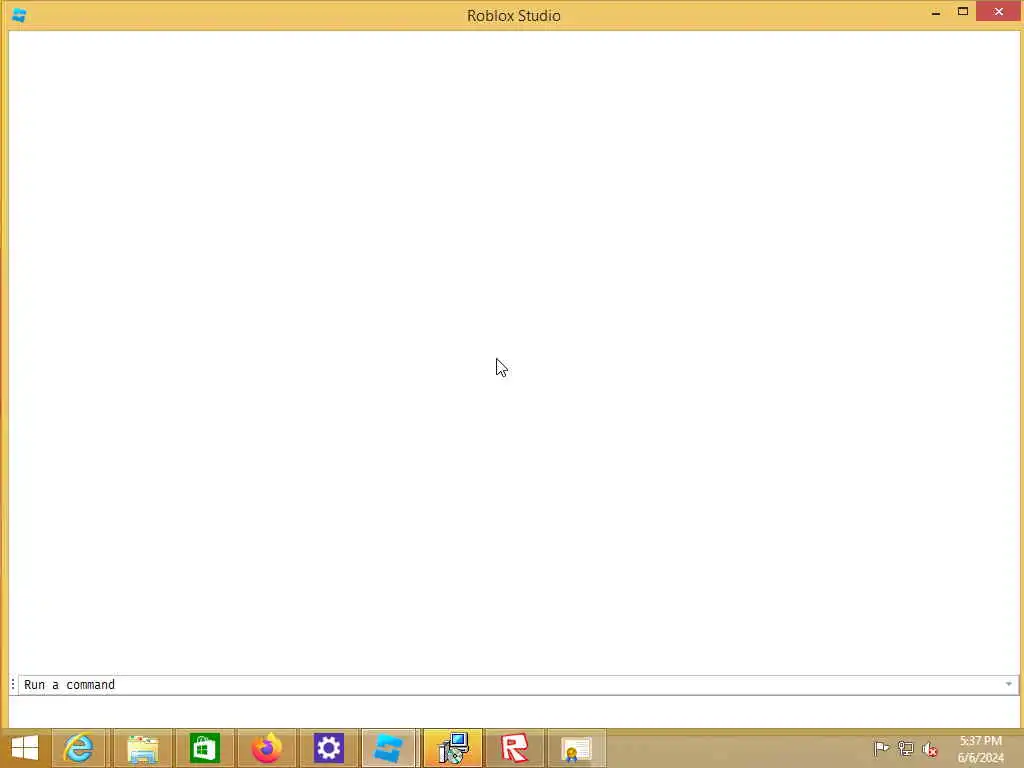The image size is (1024, 768).
Task: Open the Windows Store taskbar icon
Action: pyautogui.click(x=204, y=748)
